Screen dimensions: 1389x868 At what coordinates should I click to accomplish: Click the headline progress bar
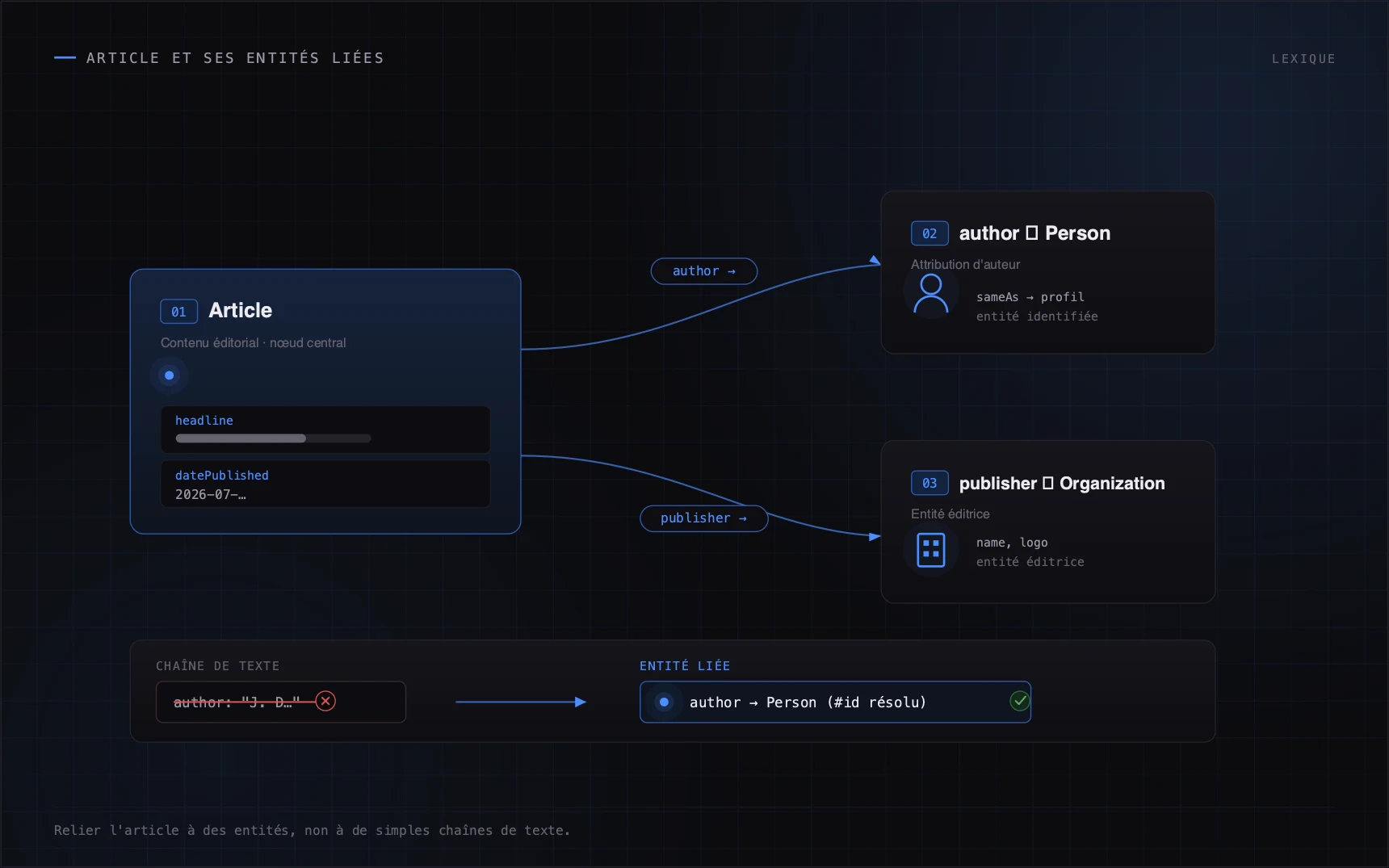point(273,438)
